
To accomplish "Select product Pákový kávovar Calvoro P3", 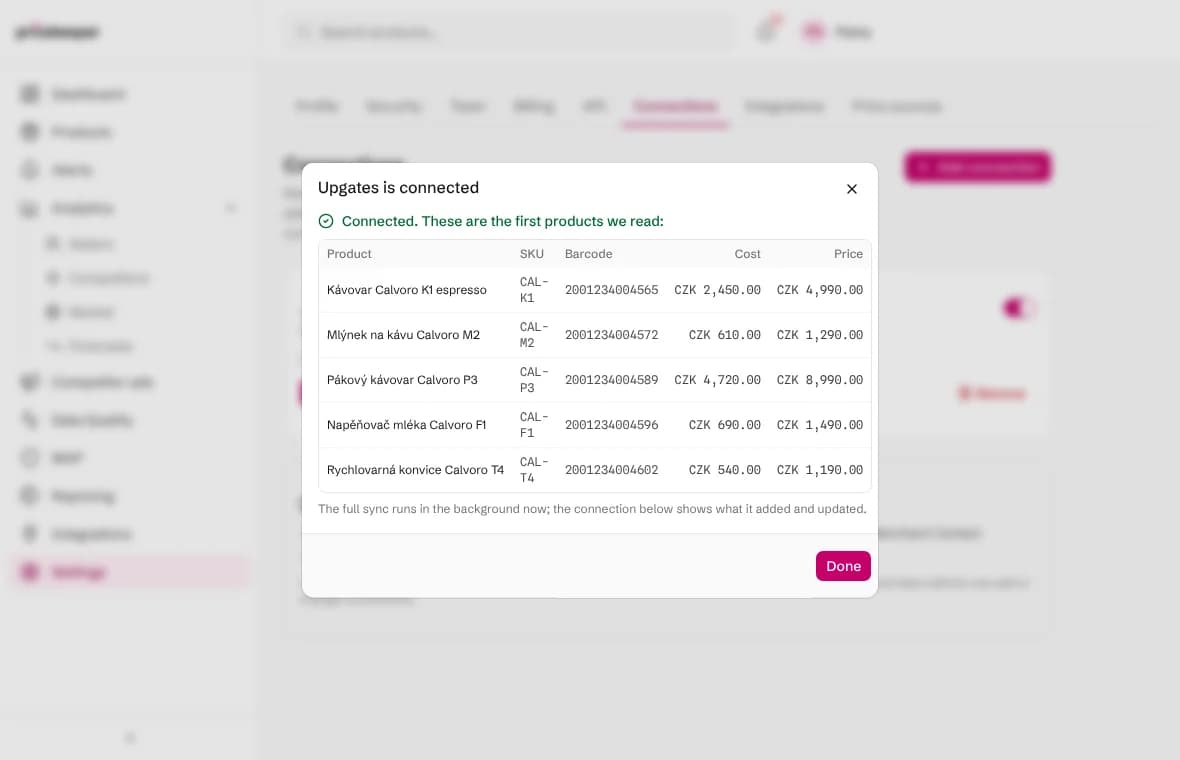I will (402, 380).
